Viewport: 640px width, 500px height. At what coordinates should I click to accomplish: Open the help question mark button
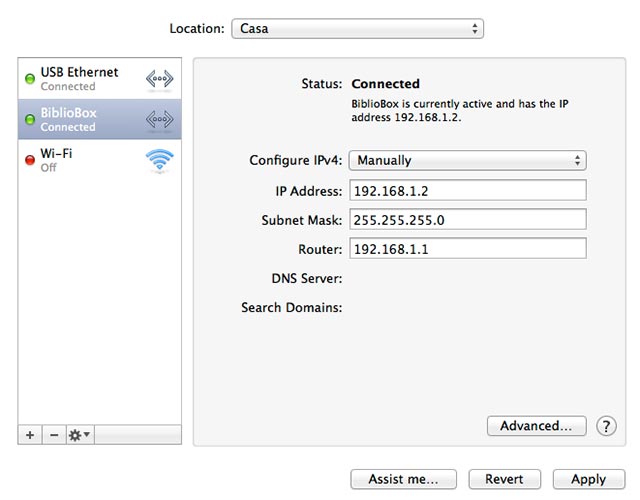tap(606, 426)
